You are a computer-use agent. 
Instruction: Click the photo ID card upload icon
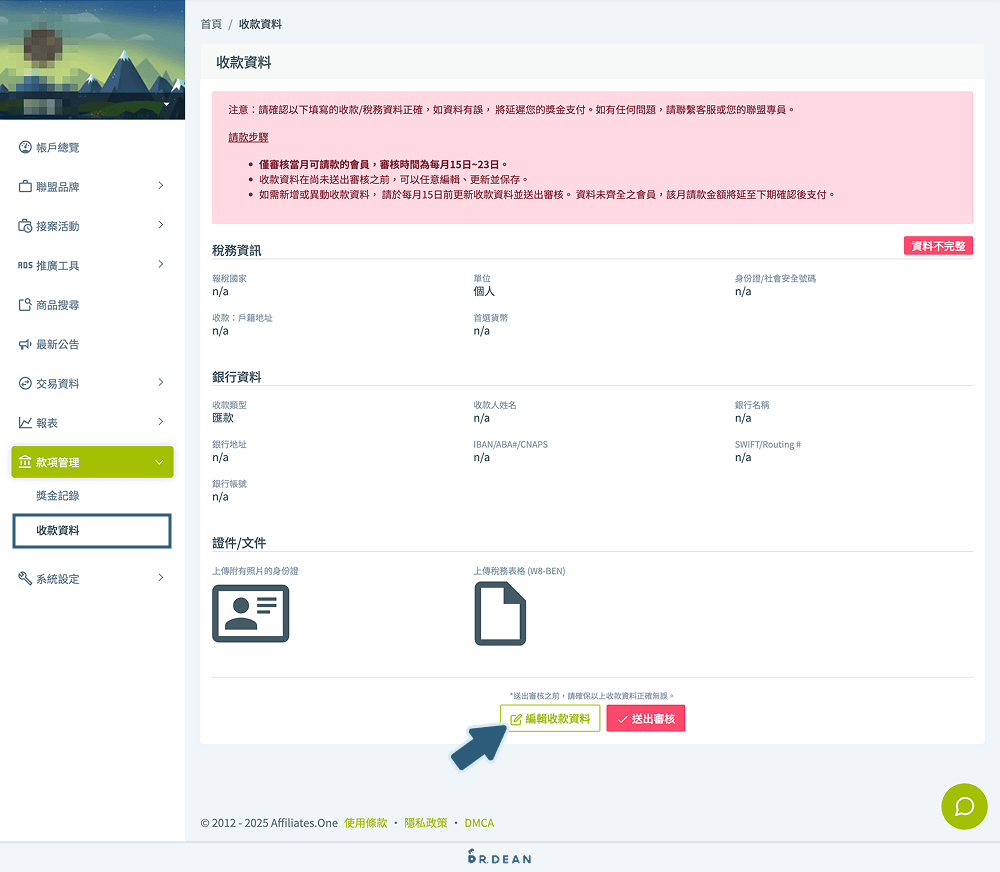coord(250,613)
